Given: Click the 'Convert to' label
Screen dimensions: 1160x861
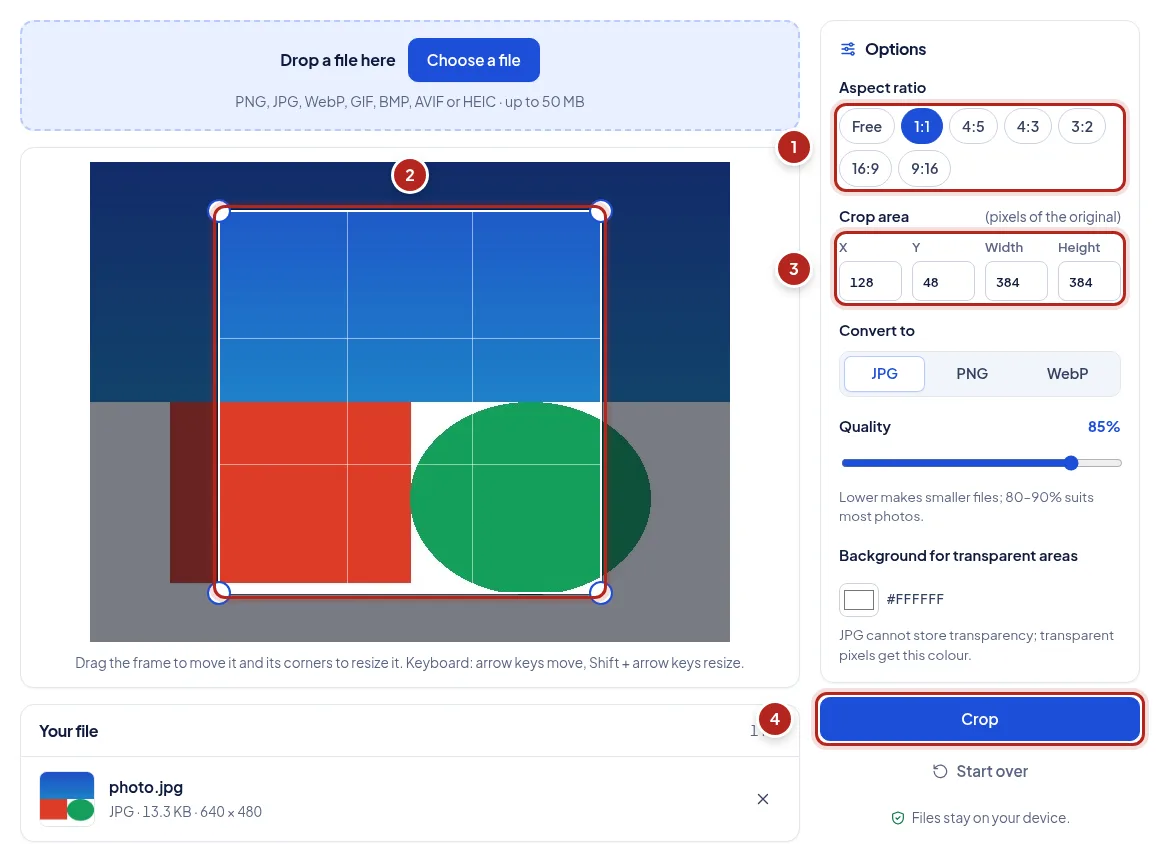Looking at the screenshot, I should pos(877,331).
